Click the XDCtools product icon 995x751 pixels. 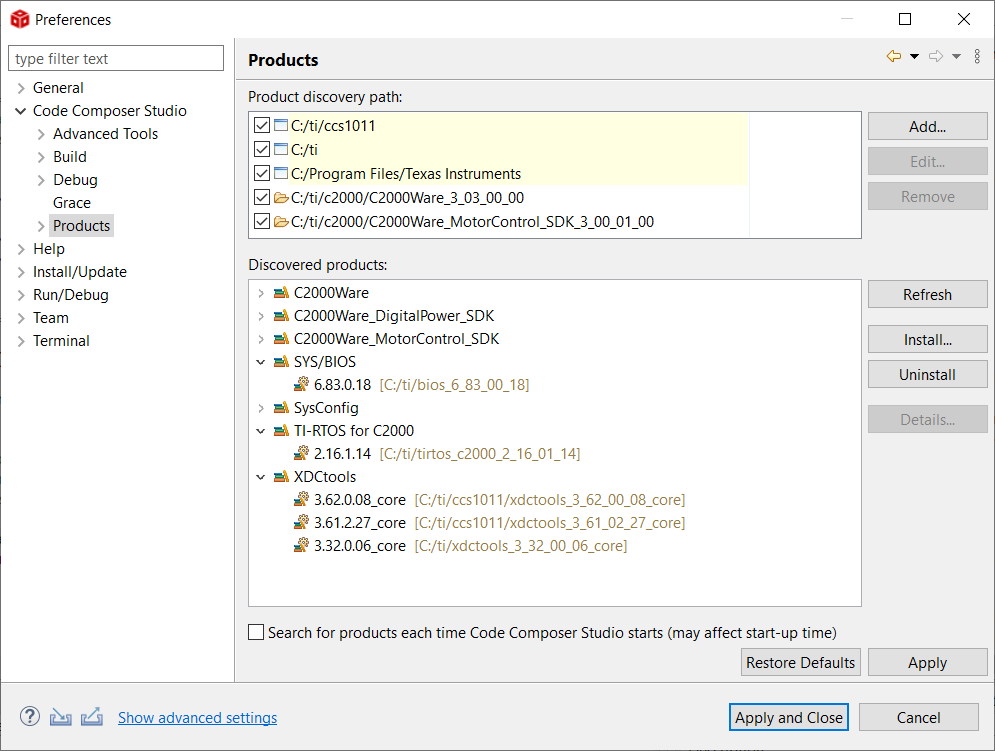(281, 477)
